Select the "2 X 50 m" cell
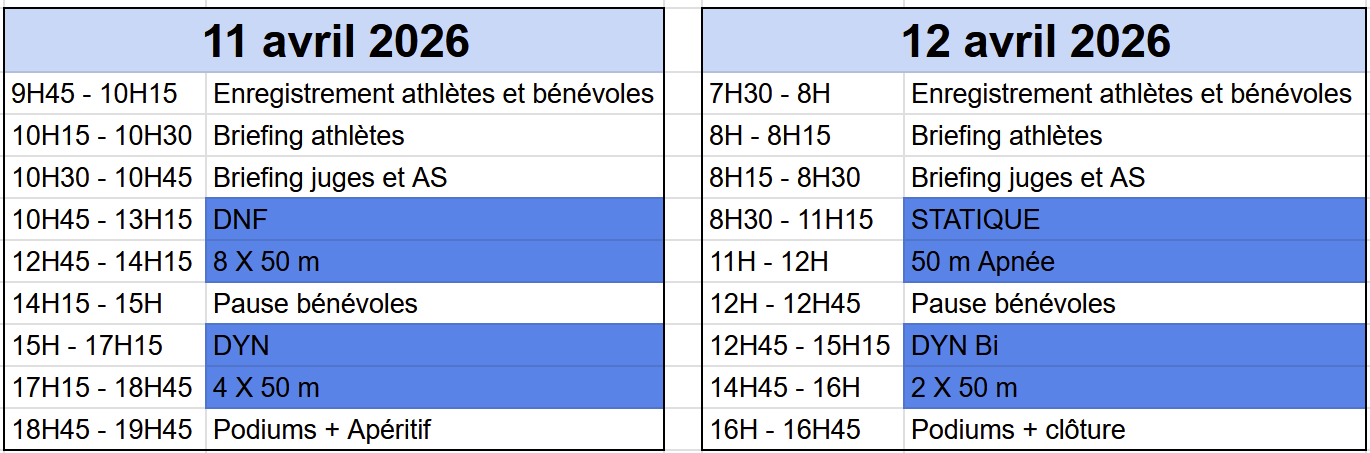 point(1133,387)
